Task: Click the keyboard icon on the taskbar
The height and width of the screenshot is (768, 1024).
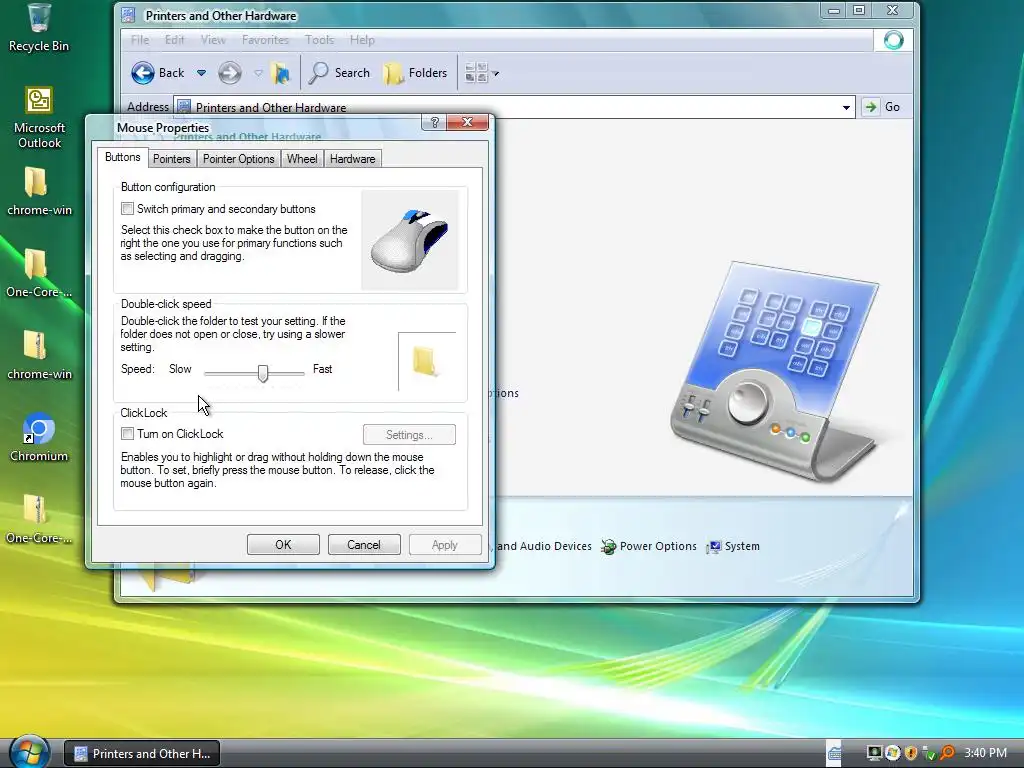Action: coord(835,753)
